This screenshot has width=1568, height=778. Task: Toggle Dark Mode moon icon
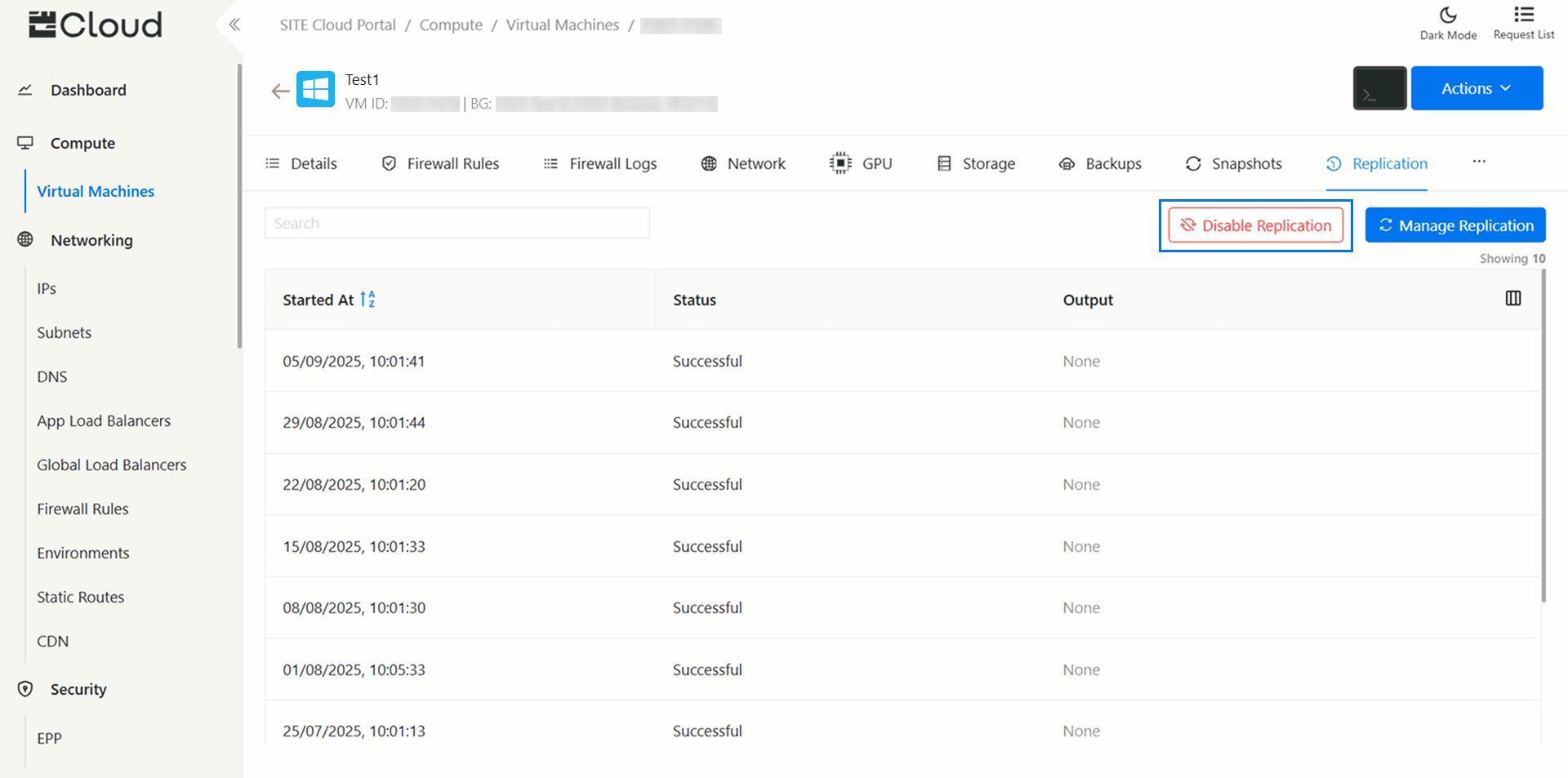(1447, 16)
